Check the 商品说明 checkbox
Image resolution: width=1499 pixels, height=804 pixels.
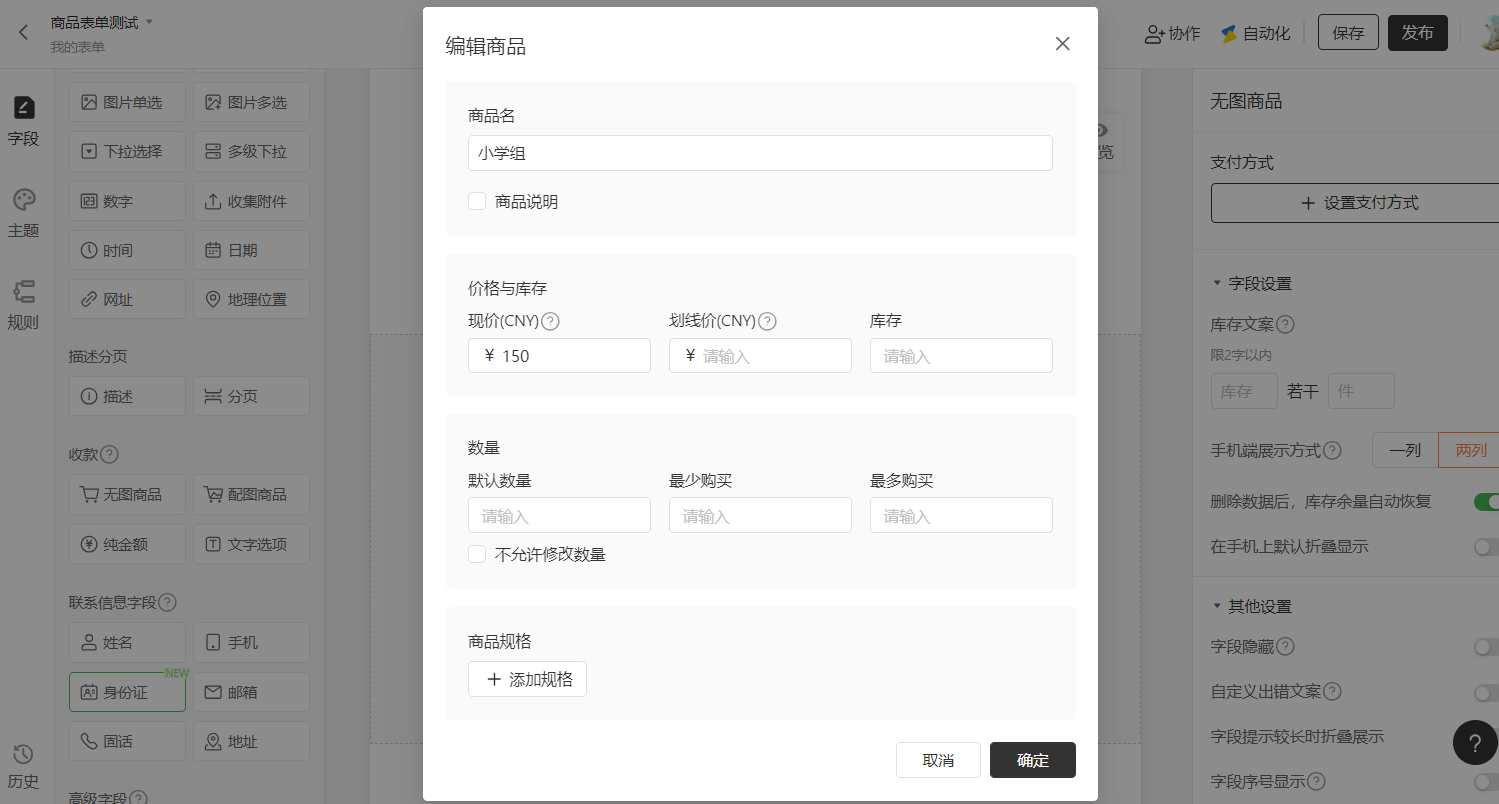[x=477, y=201]
